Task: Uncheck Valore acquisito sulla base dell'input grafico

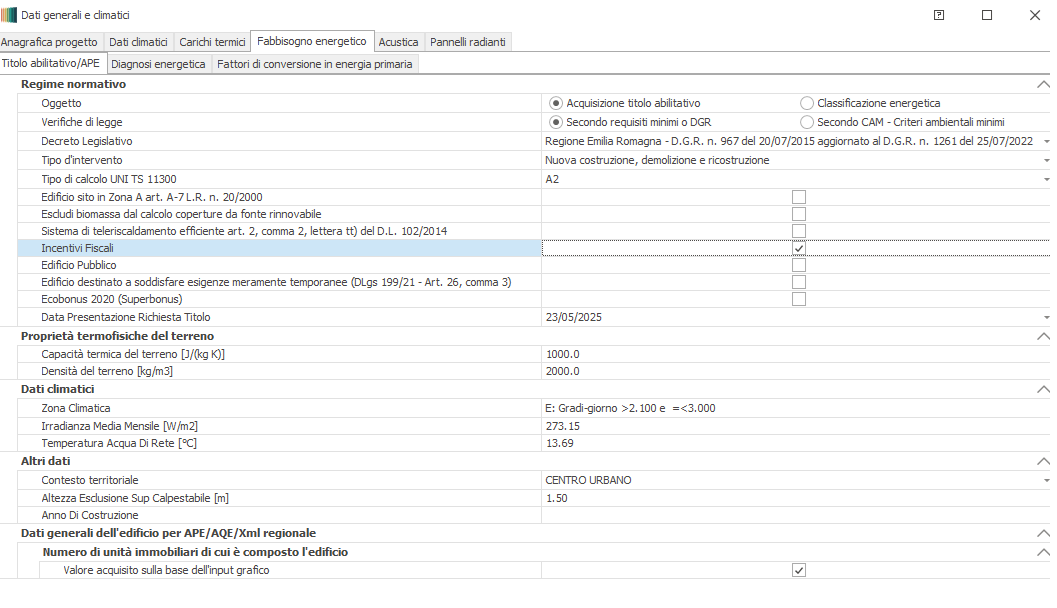Action: coord(798,570)
